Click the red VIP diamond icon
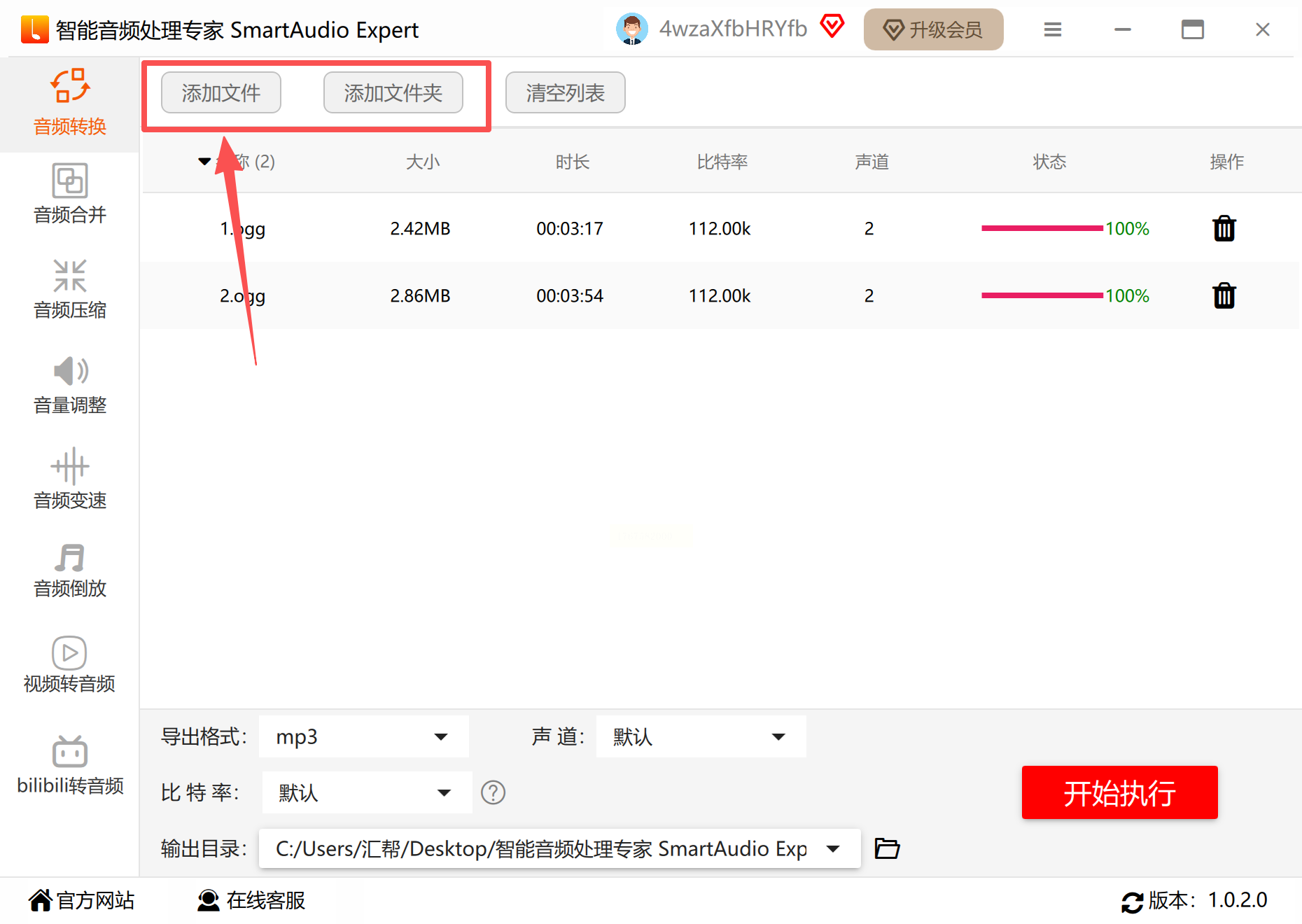Screen dimensions: 1302x924 tap(832, 27)
